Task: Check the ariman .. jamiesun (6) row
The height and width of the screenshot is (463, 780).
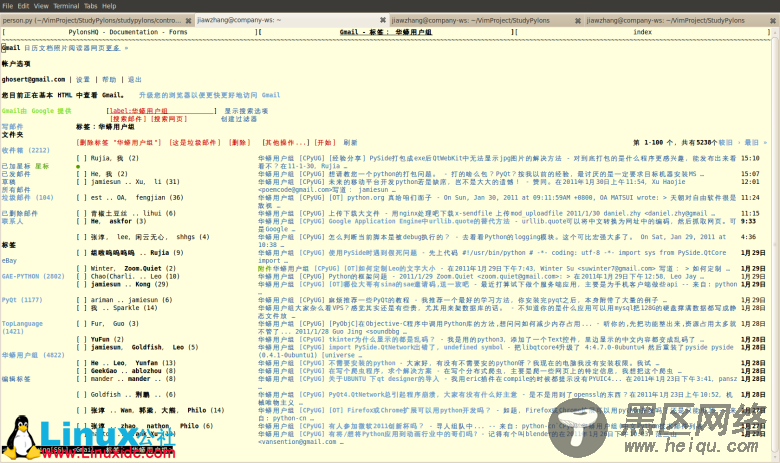Action: coord(82,300)
